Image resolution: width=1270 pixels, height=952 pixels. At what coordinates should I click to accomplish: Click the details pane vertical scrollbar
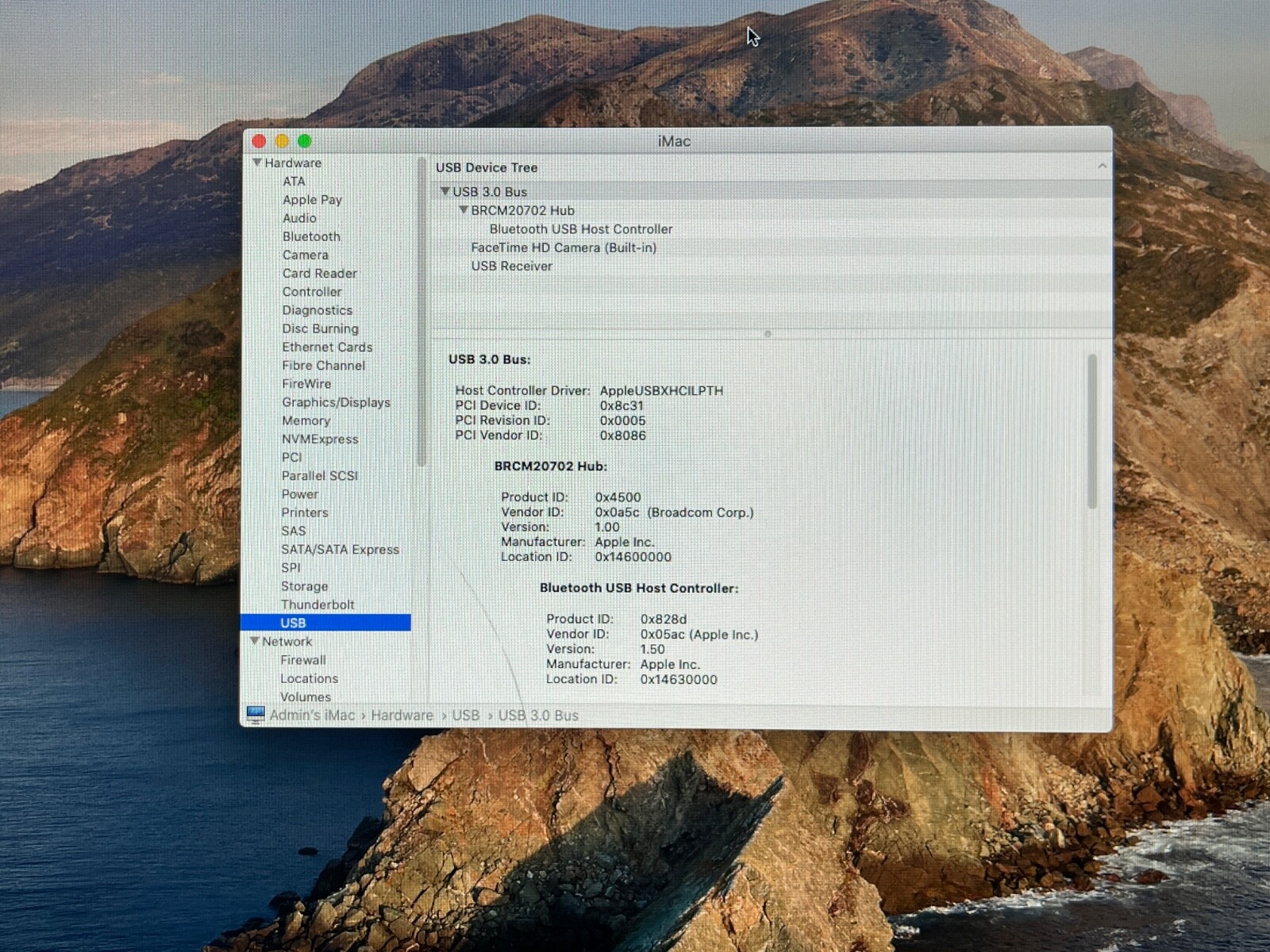coord(1092,432)
